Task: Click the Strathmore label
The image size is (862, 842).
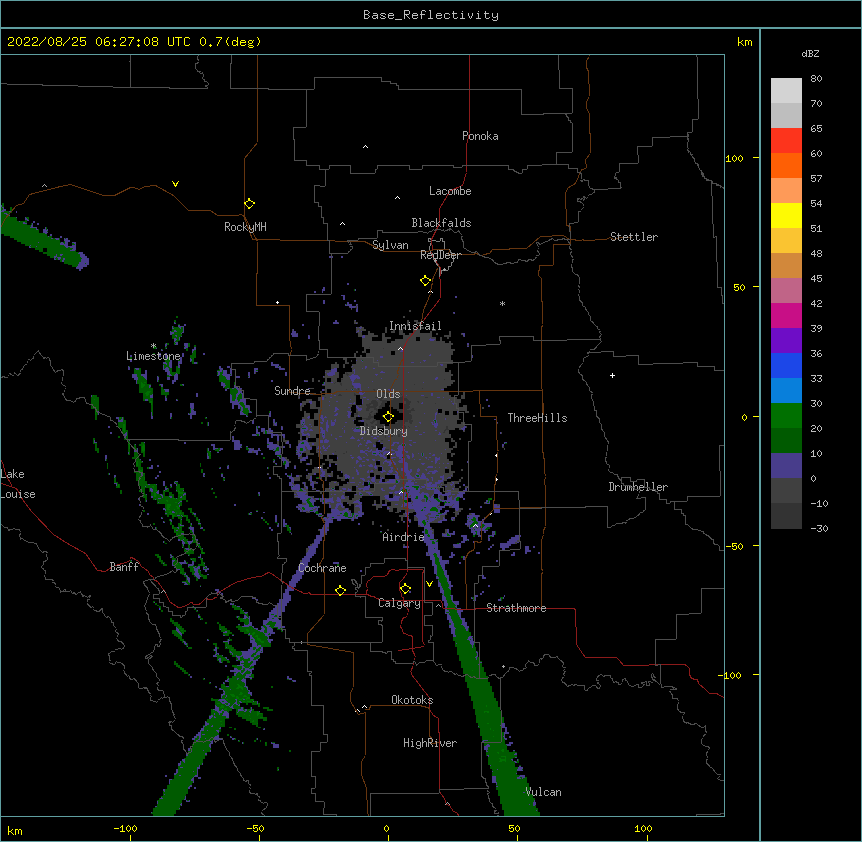Action: [x=516, y=608]
